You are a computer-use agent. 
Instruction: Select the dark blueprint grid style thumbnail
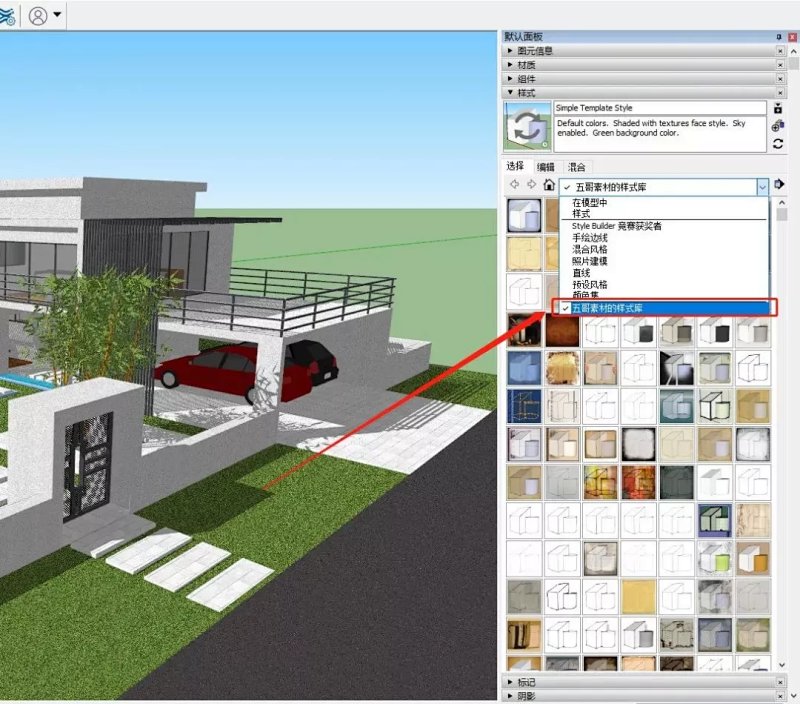[524, 406]
